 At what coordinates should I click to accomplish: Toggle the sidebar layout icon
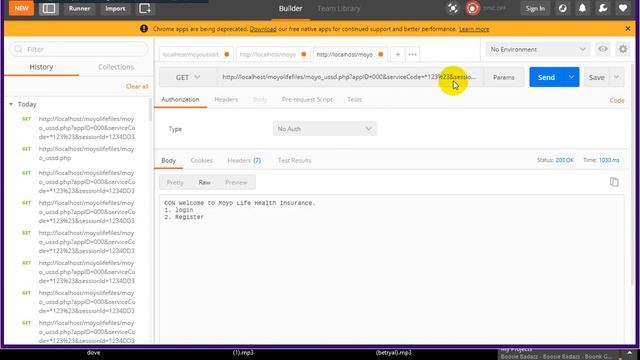click(x=49, y=8)
